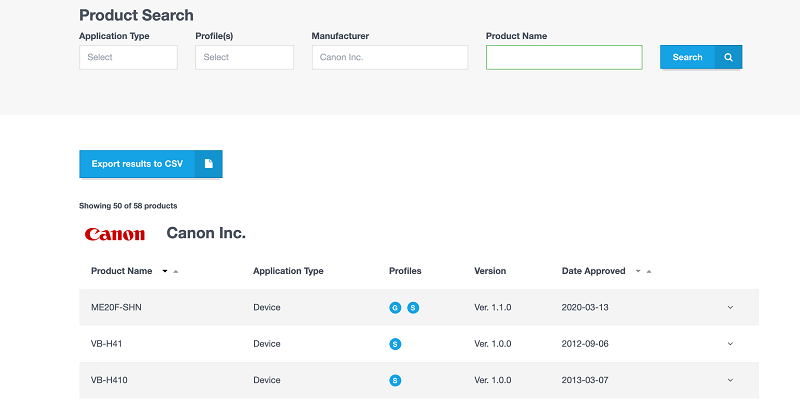Screen dimensions: 800x401
Task: Expand the VB-H410 row chevron
Action: point(730,380)
